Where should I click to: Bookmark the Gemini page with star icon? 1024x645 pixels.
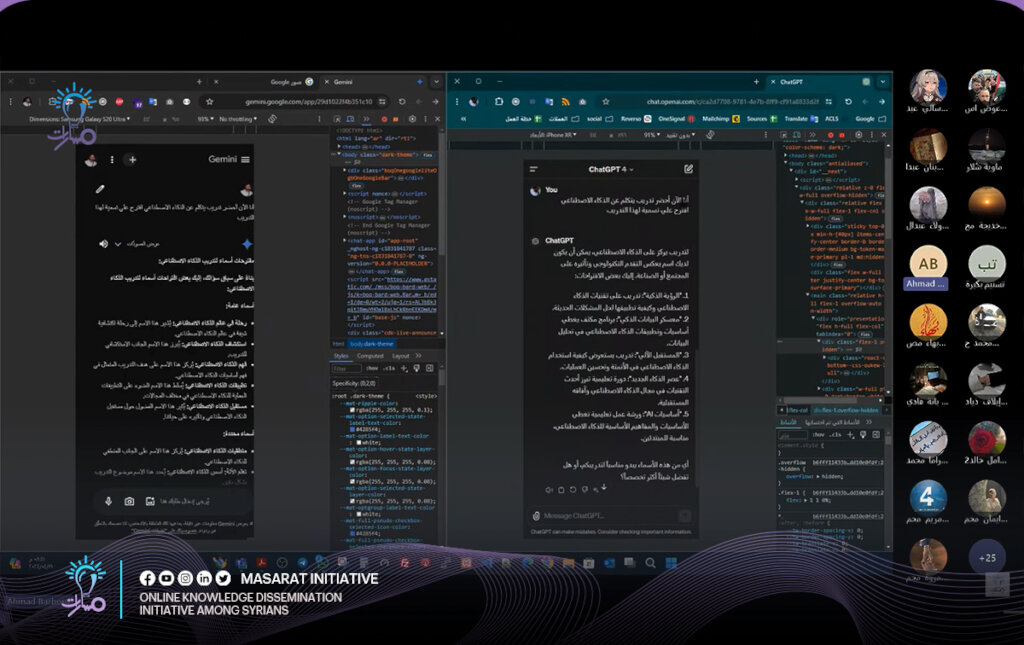(x=210, y=101)
